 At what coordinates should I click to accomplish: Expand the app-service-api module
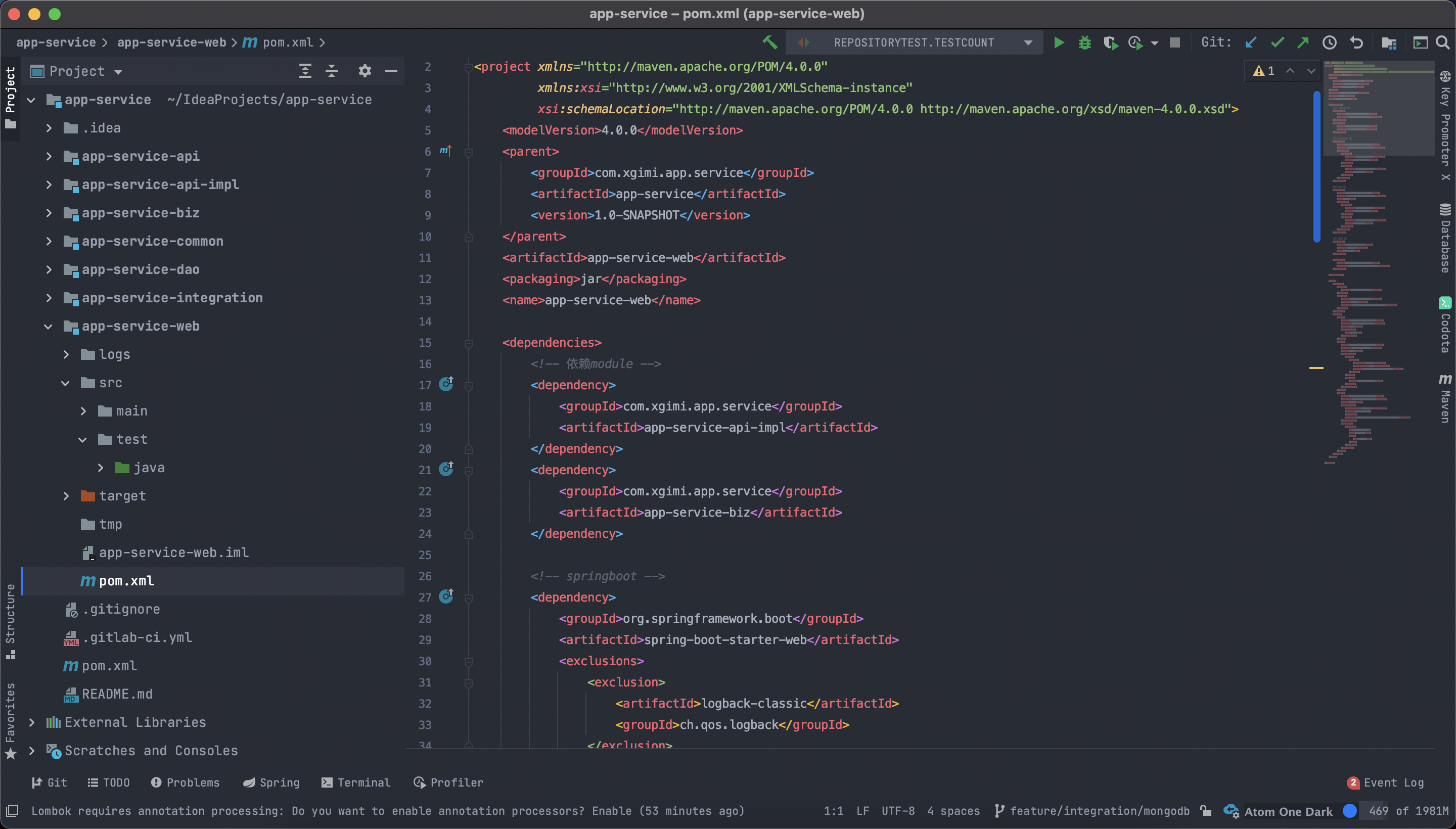click(49, 156)
